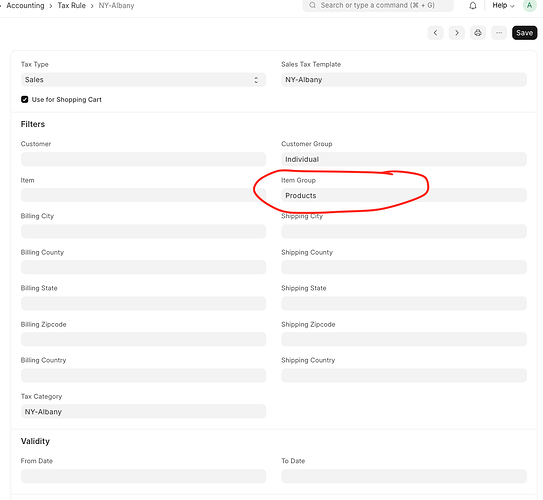
Task: Click the Billing Country field
Action: click(143, 375)
